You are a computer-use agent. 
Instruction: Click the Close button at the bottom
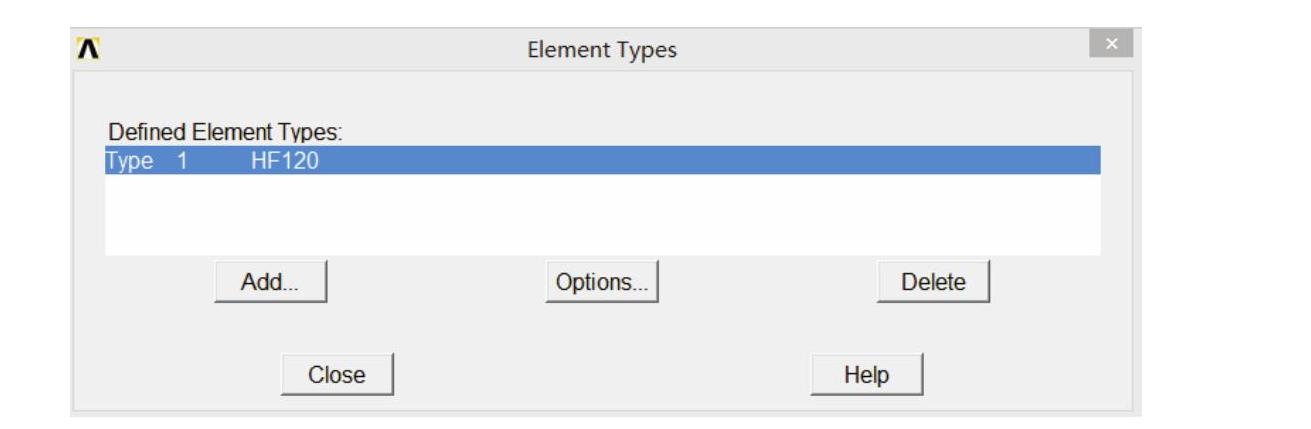point(337,375)
